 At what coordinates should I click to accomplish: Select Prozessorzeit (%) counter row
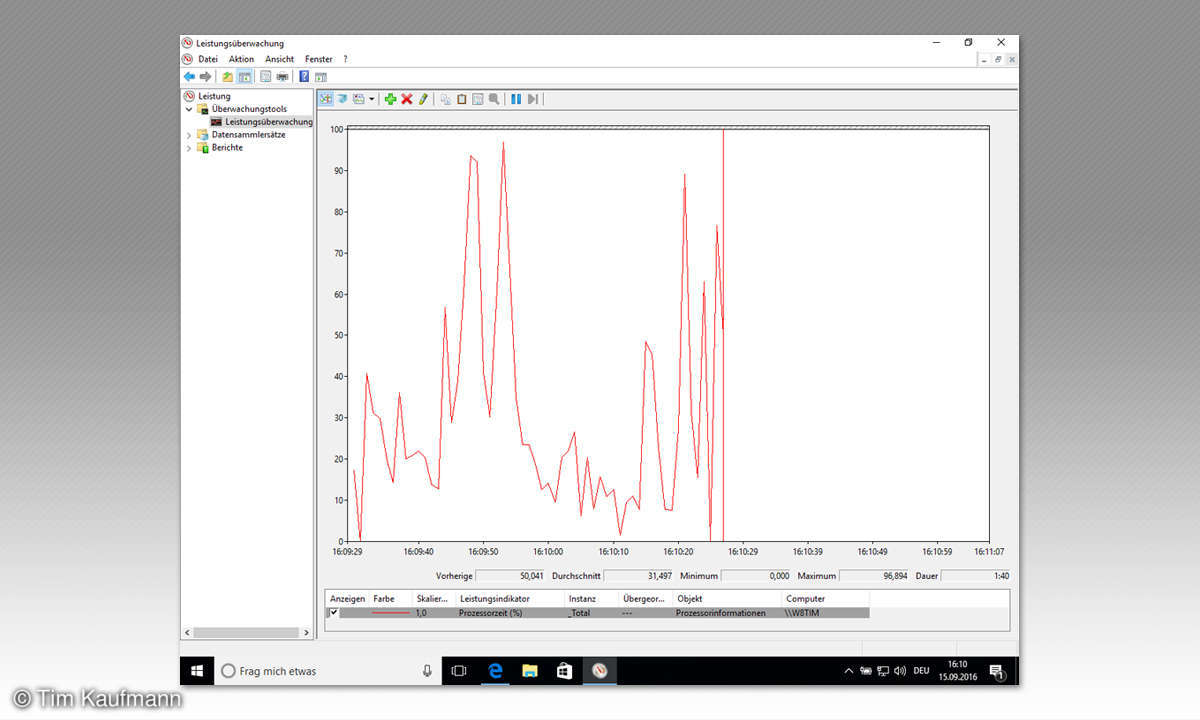coord(598,613)
